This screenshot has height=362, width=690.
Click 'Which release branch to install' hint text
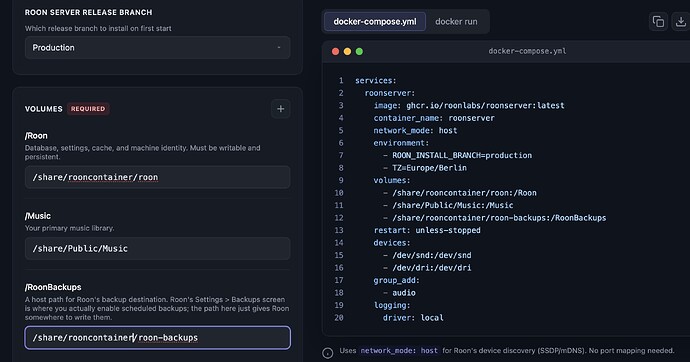click(x=98, y=28)
